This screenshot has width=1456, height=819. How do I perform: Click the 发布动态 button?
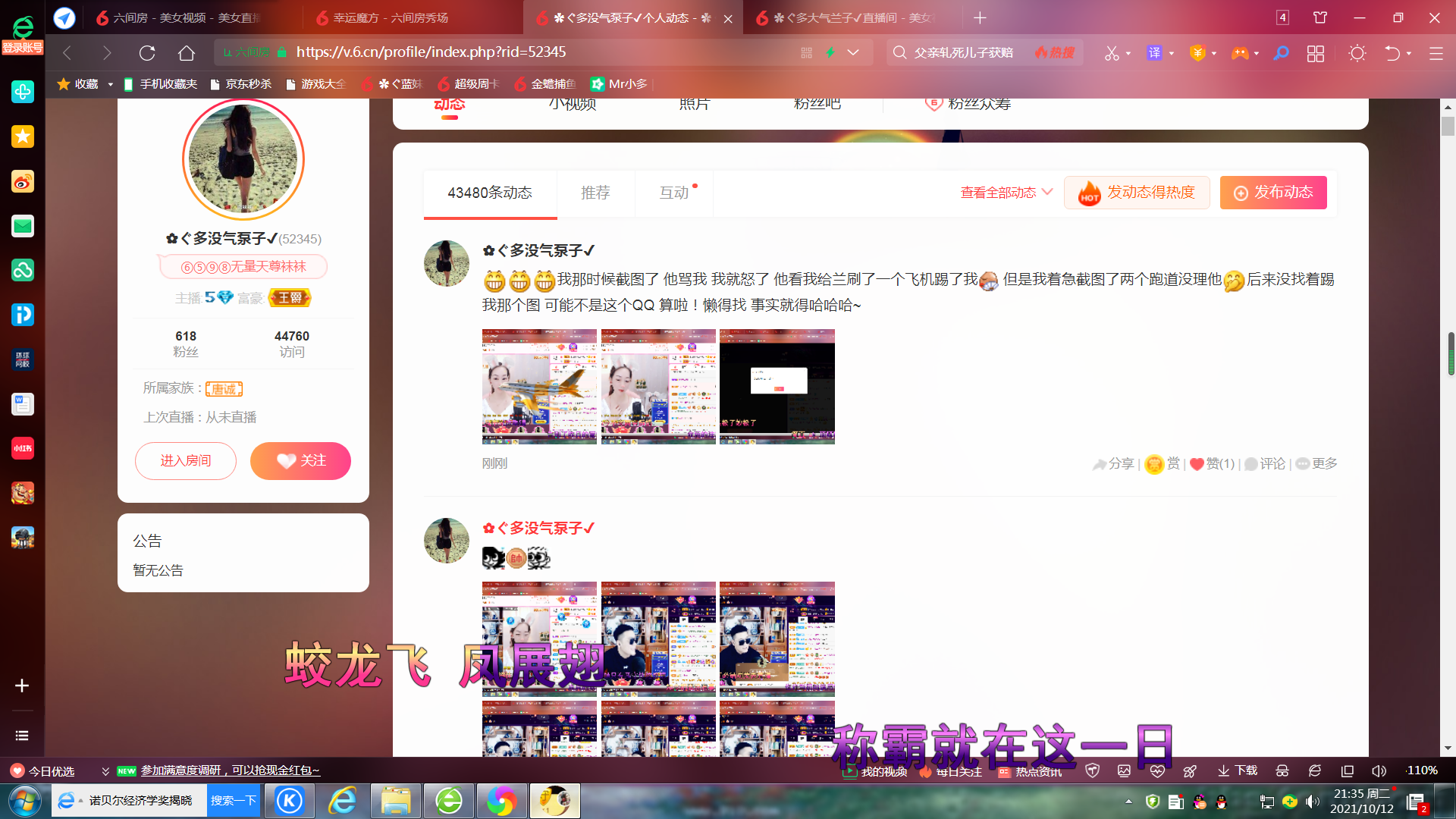1273,193
